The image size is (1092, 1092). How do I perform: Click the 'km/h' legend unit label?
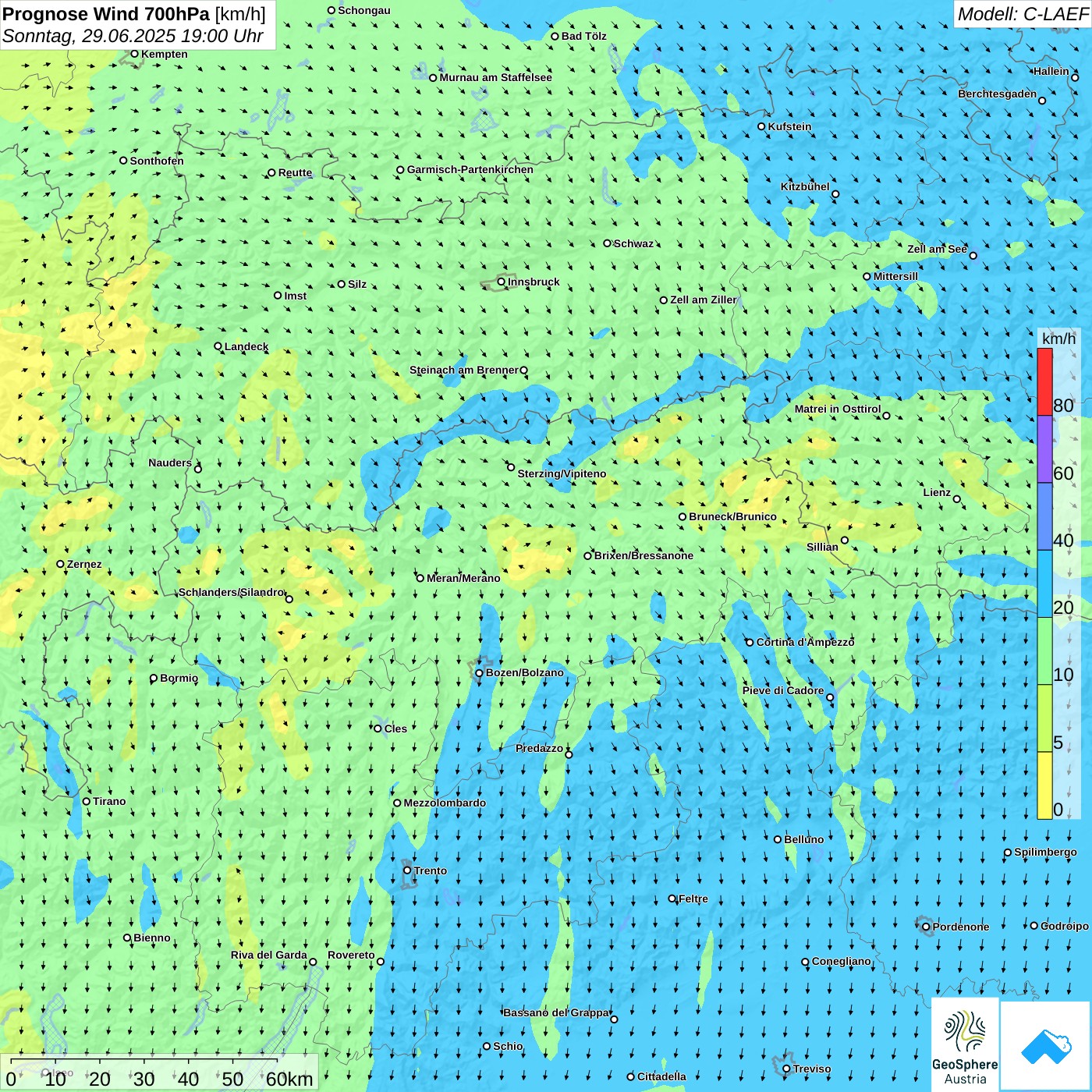[x=1058, y=339]
